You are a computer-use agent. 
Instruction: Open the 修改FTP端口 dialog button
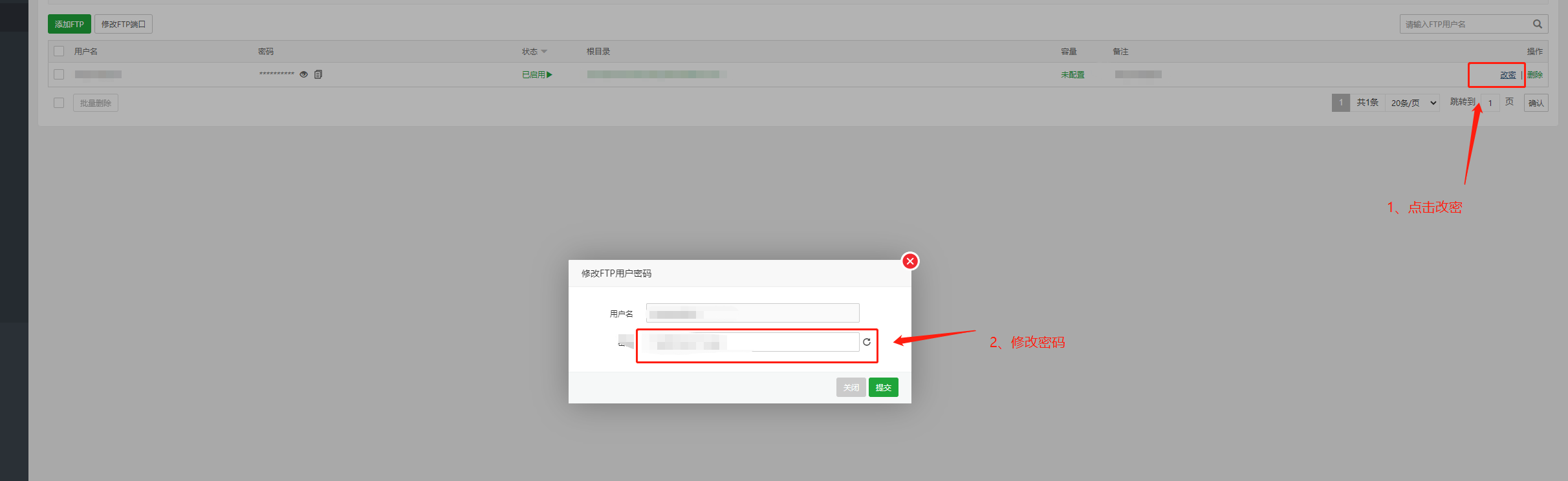124,24
